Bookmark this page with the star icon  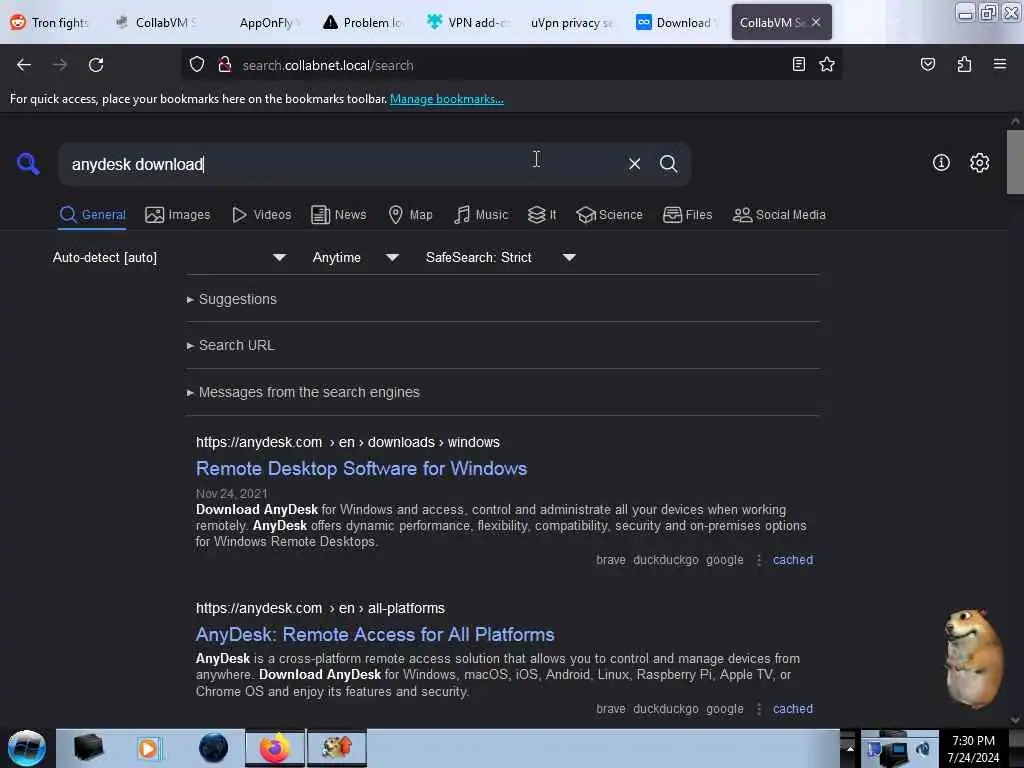coord(827,64)
